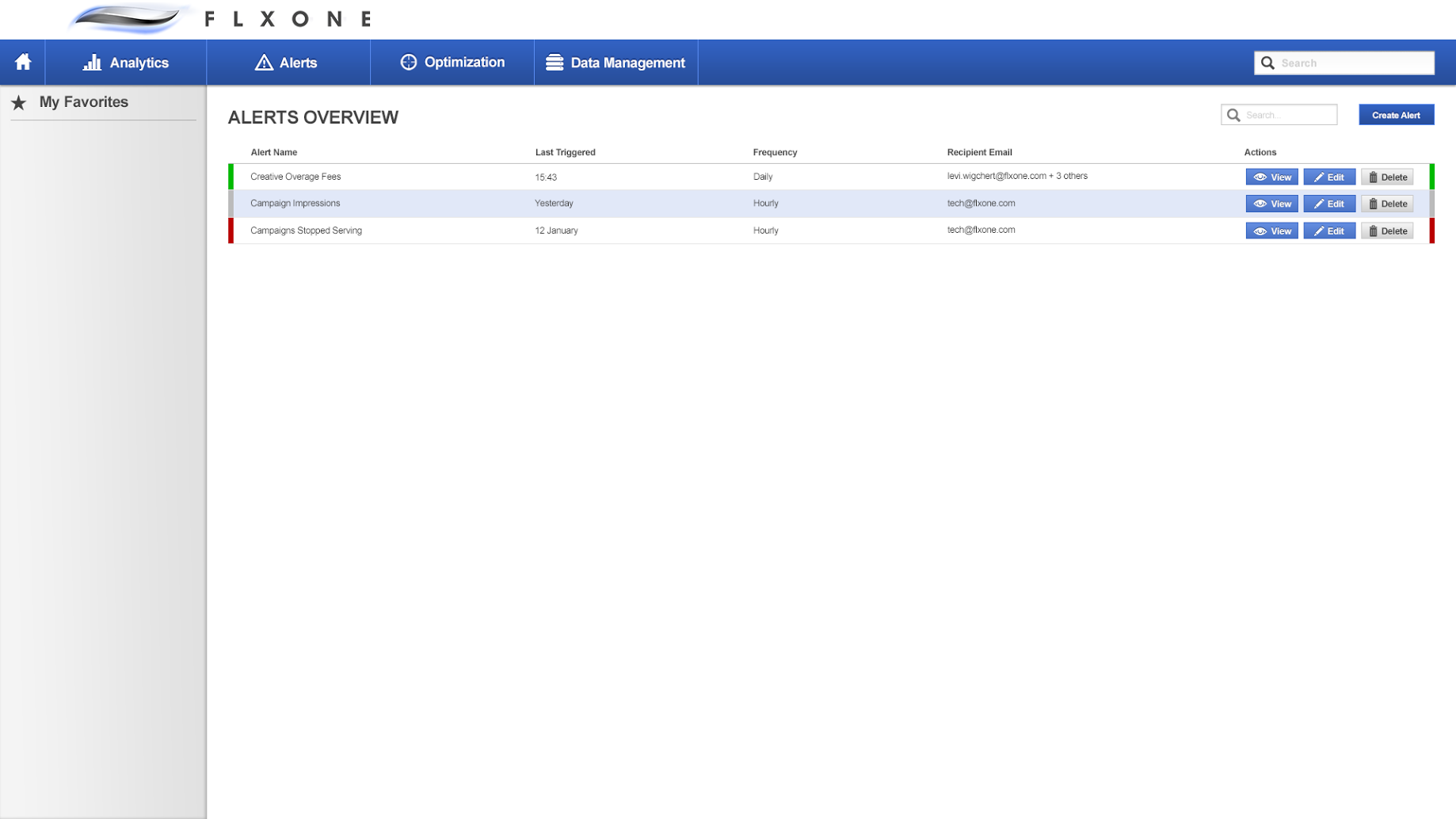Click green status bar of Creative Overage Fees
Image resolution: width=1456 pixels, height=819 pixels.
coord(231,177)
